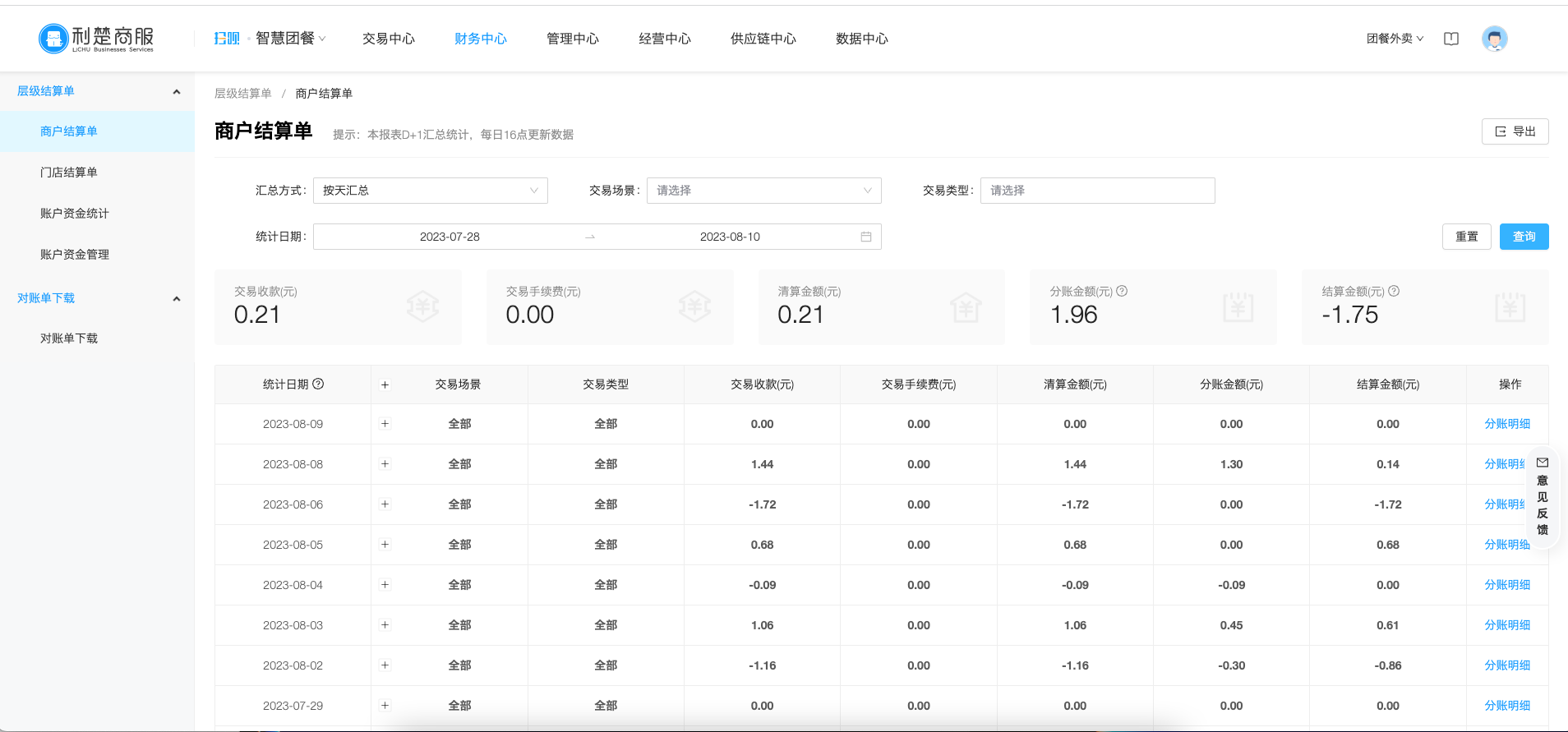This screenshot has width=1568, height=732.
Task: Open 分账明细 for 2023-08-04
Action: click(x=1506, y=585)
